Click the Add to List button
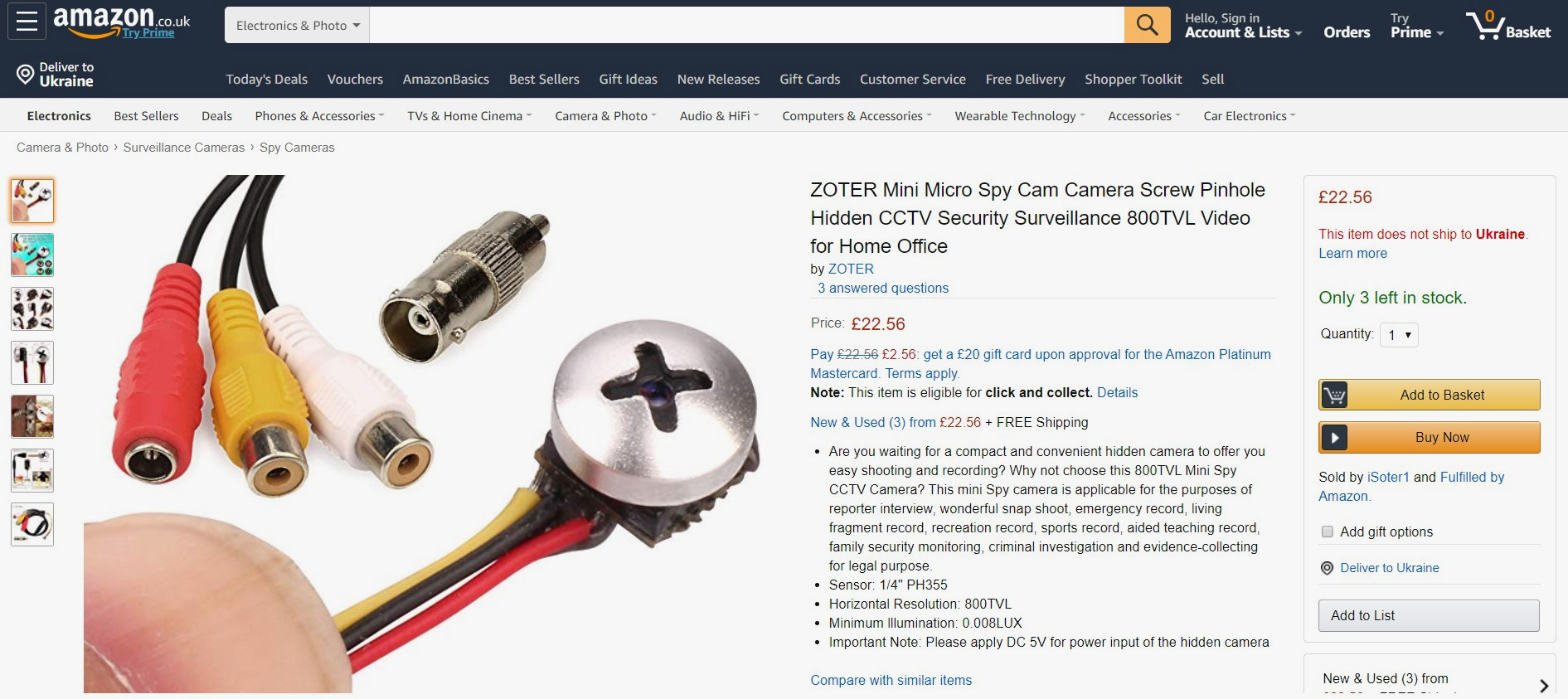Screen dimensions: 1568x699 coord(1429,615)
